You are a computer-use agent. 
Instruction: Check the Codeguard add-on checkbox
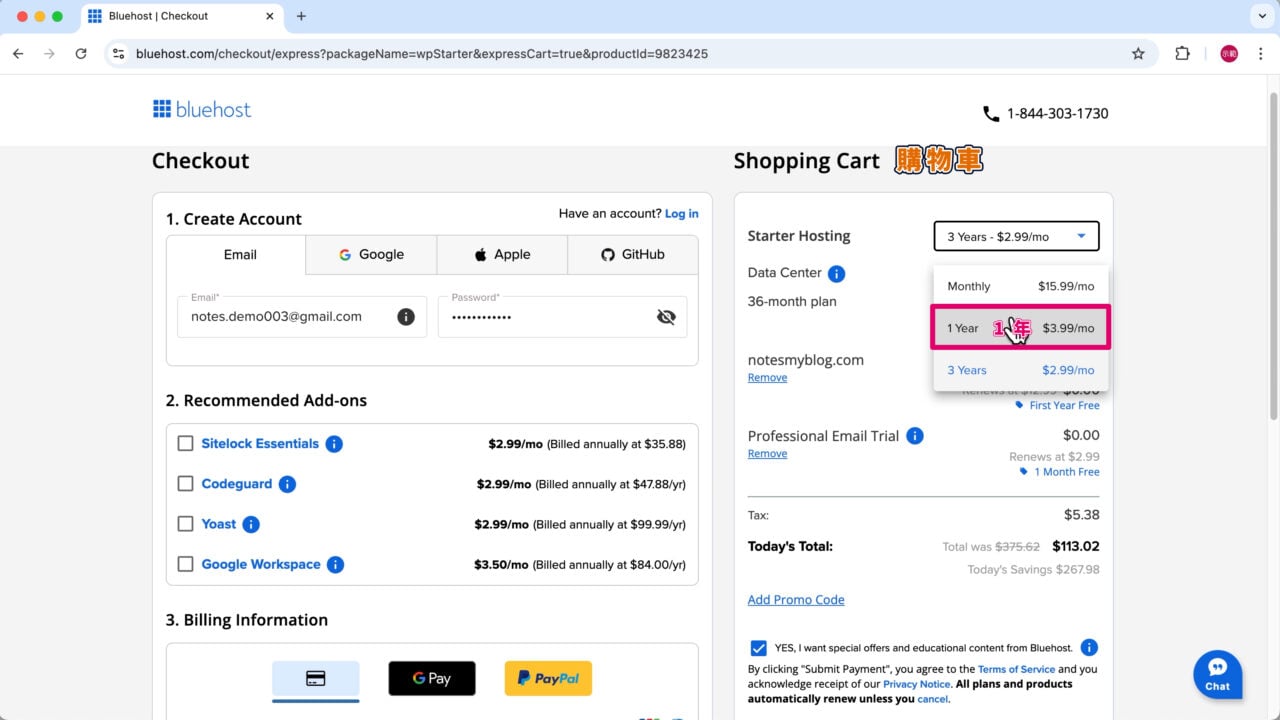point(185,484)
